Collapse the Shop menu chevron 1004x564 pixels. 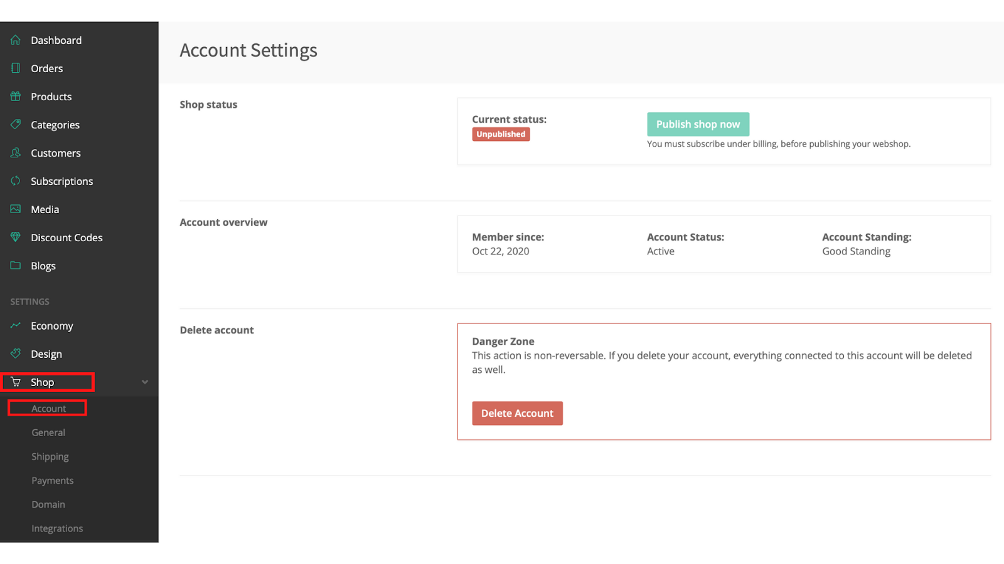pos(145,382)
